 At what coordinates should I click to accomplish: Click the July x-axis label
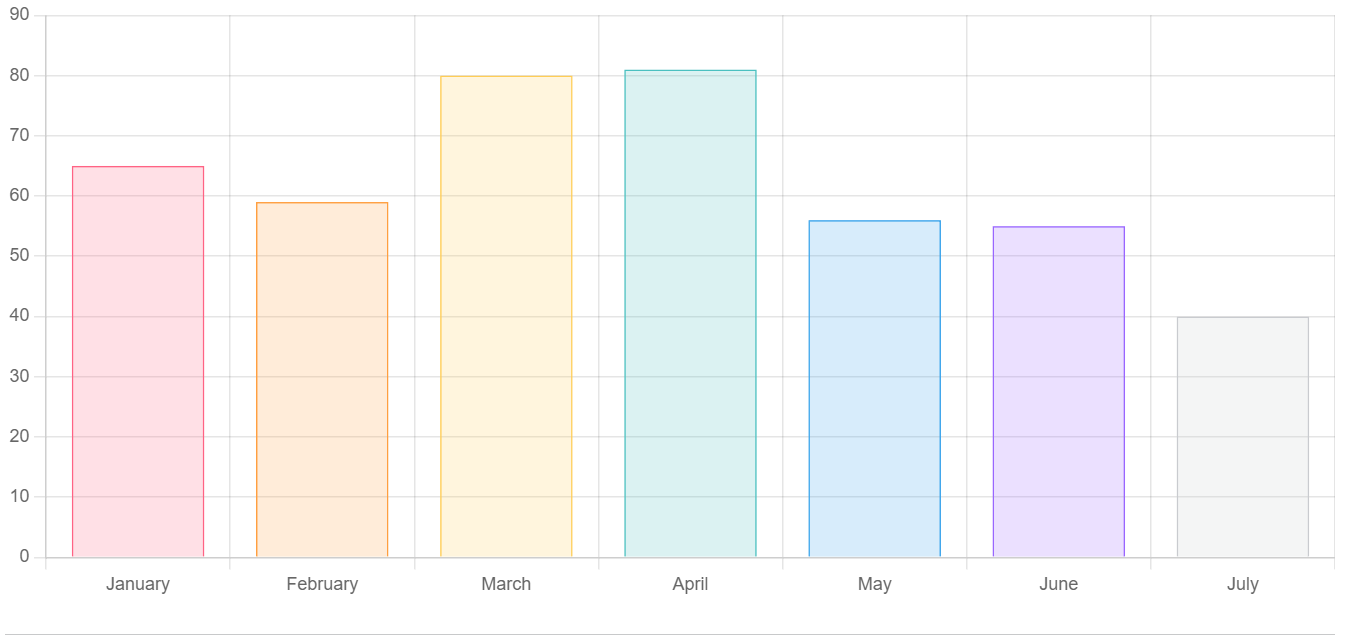coord(1242,584)
